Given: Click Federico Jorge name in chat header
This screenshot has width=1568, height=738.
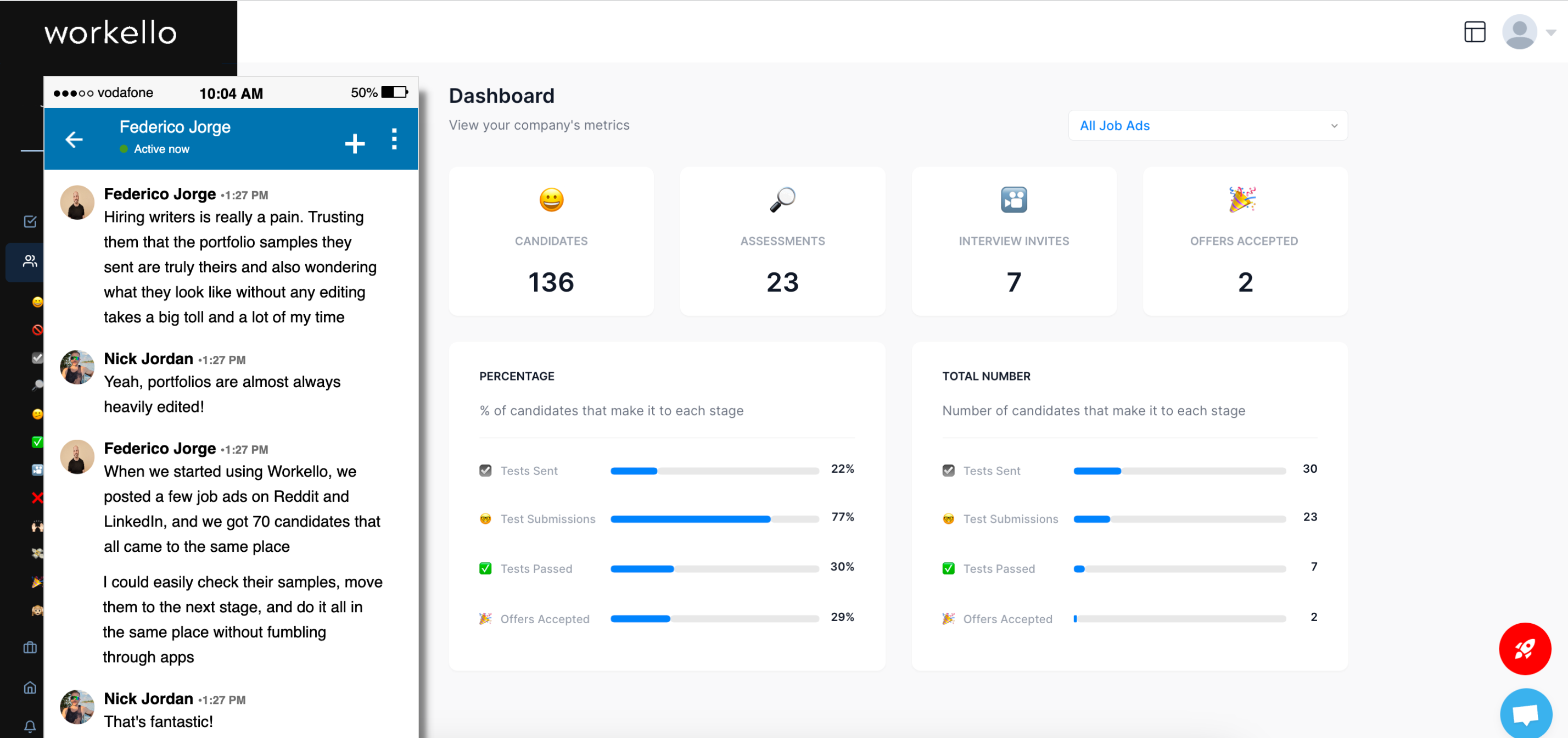Looking at the screenshot, I should [175, 127].
